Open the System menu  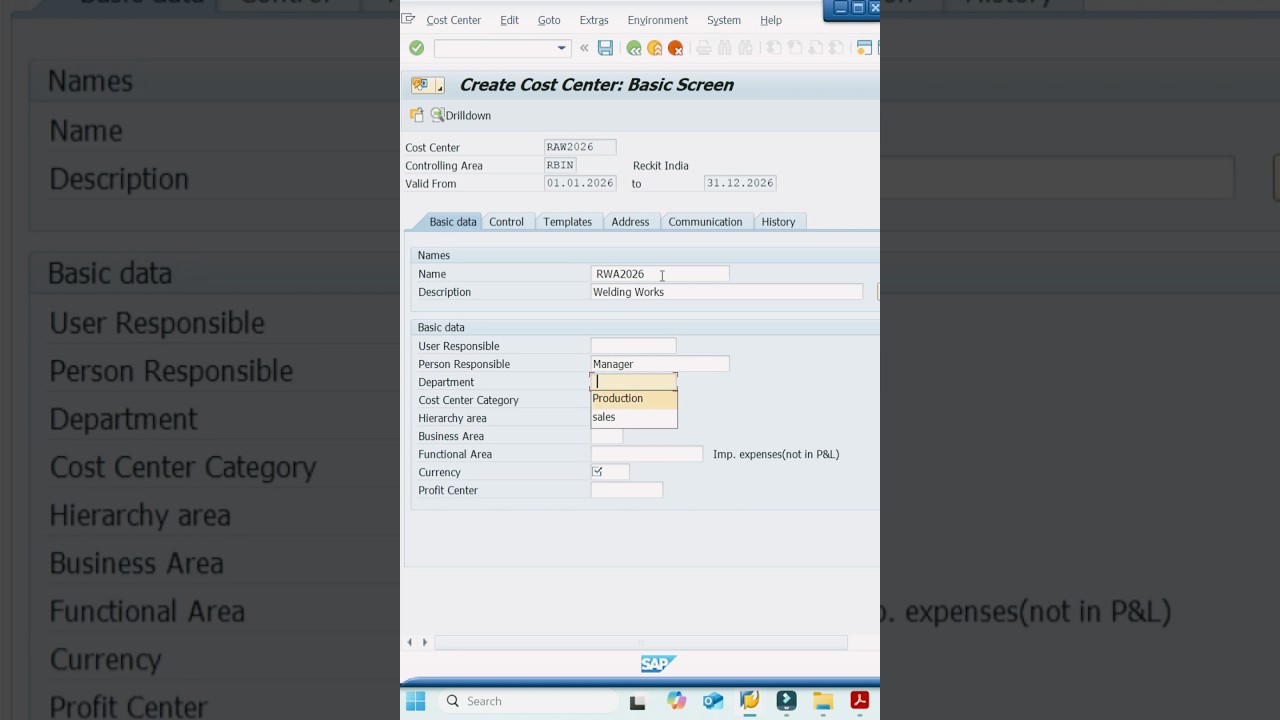(x=724, y=20)
